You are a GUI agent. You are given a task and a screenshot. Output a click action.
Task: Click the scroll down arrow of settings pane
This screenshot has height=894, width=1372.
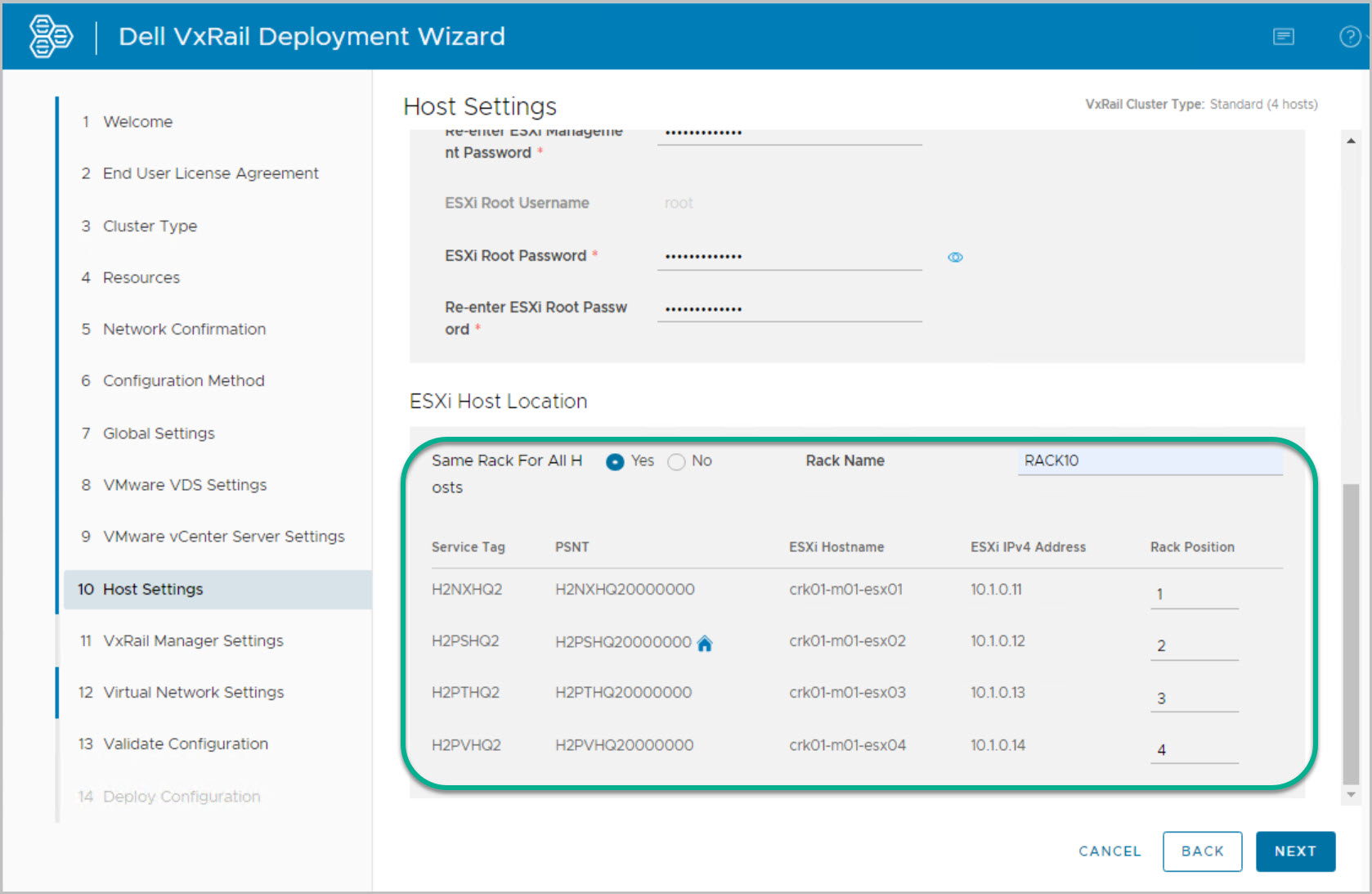(1351, 794)
